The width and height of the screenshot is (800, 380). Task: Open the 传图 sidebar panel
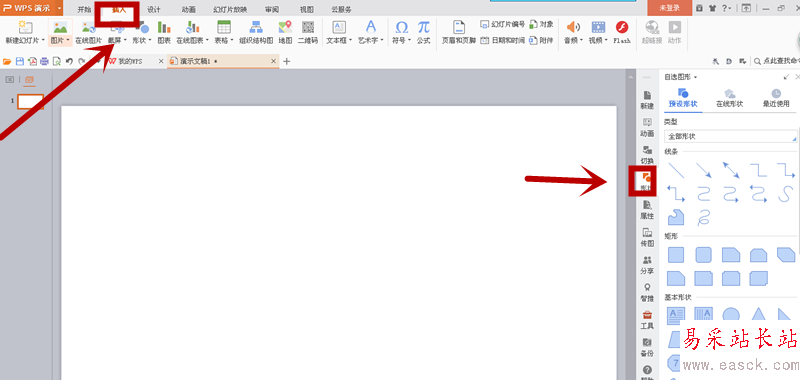point(647,238)
